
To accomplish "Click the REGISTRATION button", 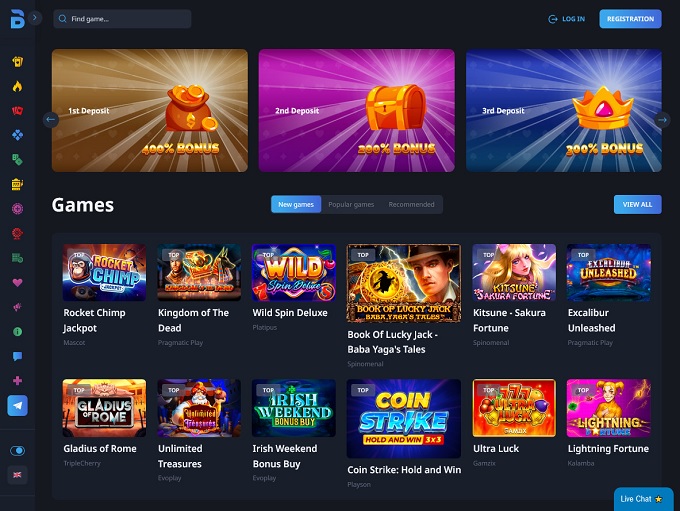I will [630, 19].
